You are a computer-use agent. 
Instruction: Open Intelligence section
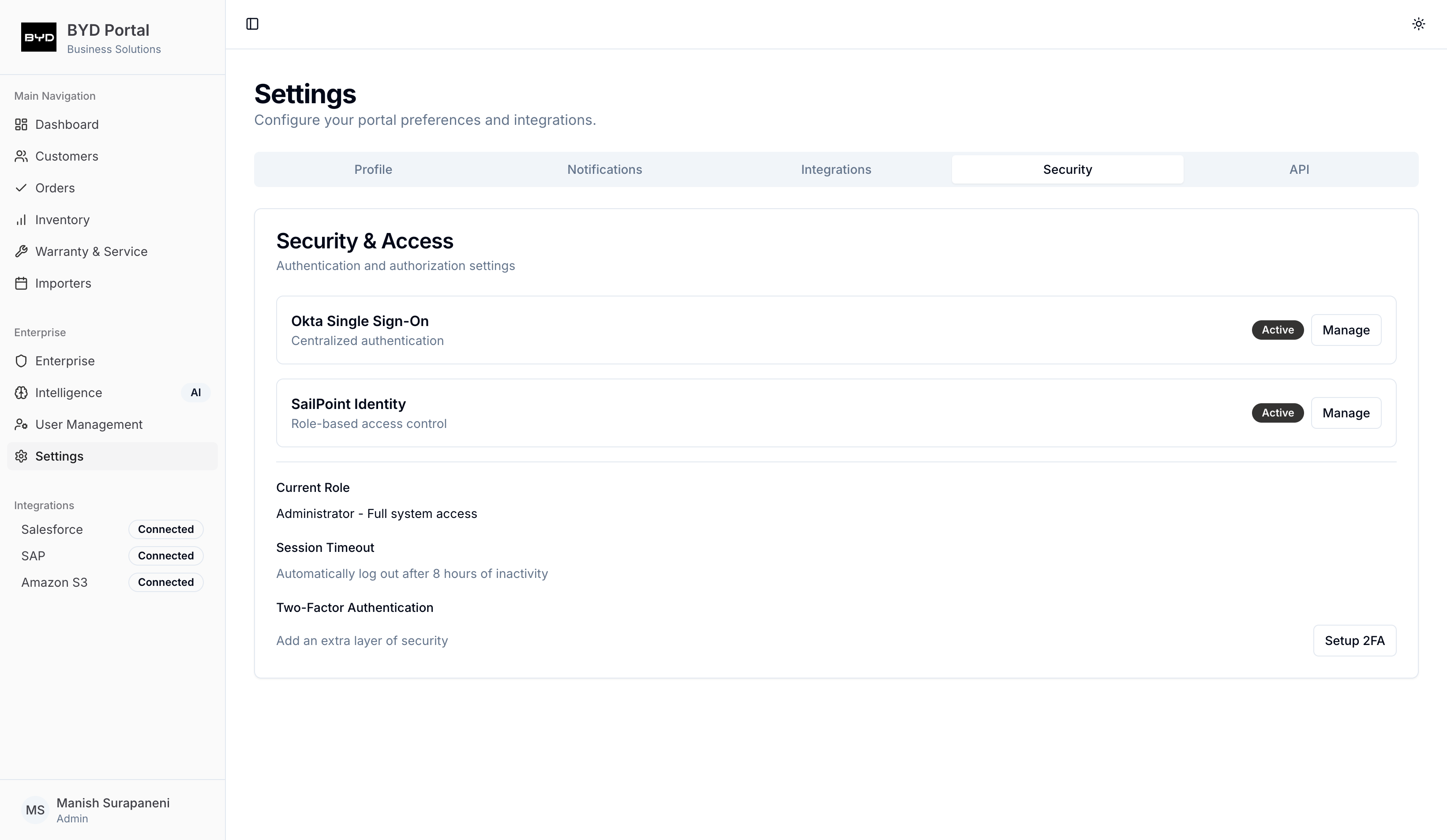coord(112,393)
